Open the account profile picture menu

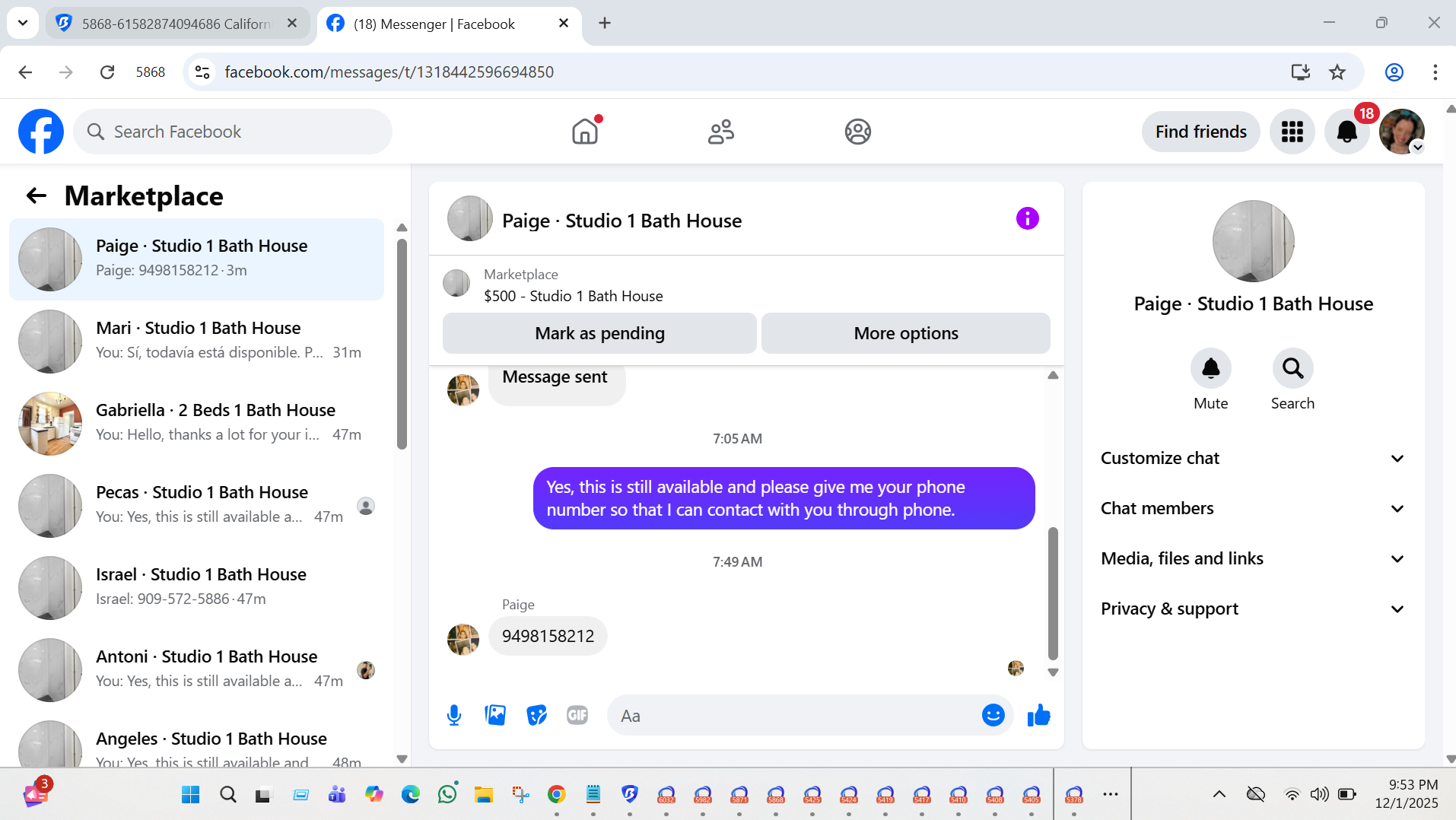pos(1402,132)
